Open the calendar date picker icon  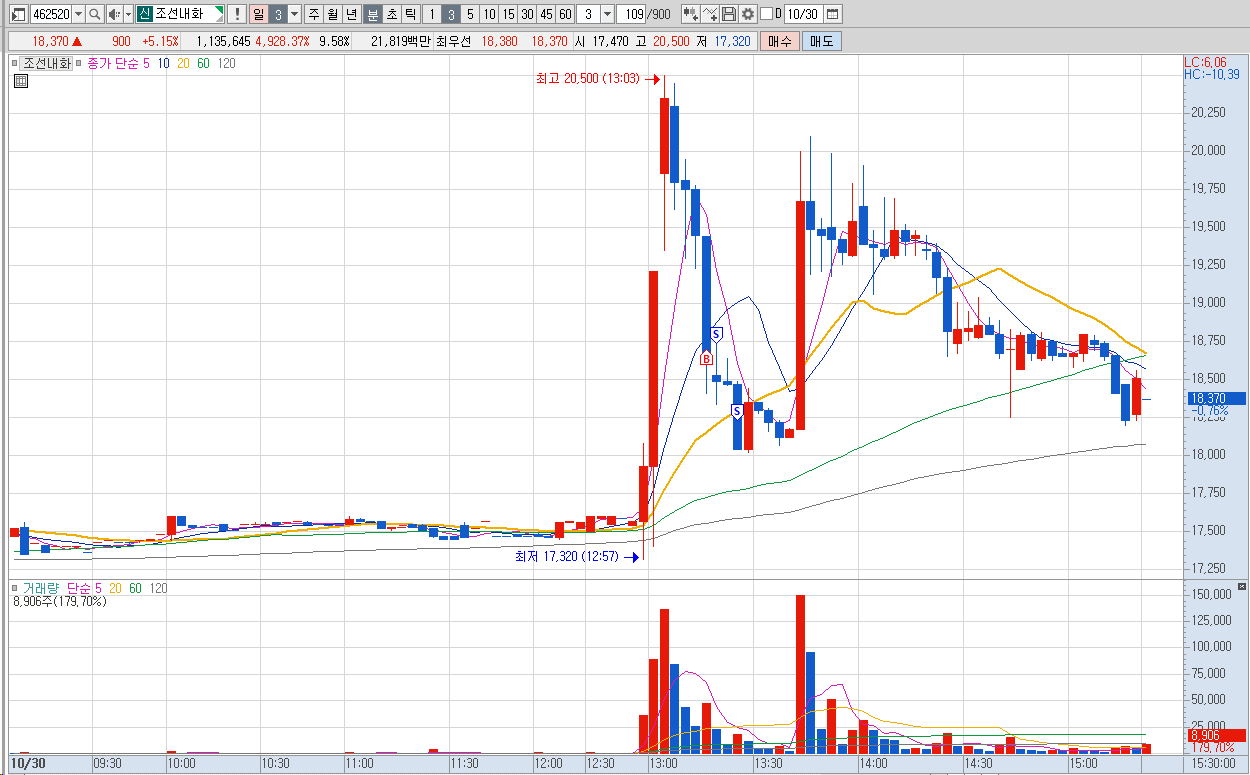[833, 14]
